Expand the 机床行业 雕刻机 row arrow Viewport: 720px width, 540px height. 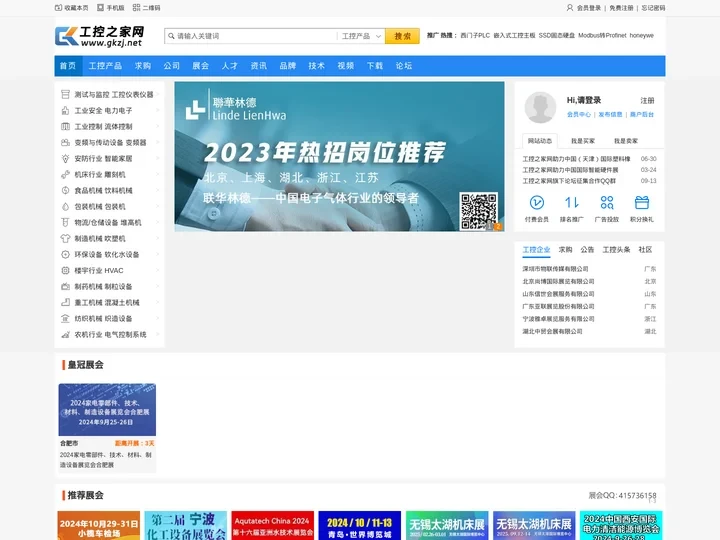[x=158, y=174]
